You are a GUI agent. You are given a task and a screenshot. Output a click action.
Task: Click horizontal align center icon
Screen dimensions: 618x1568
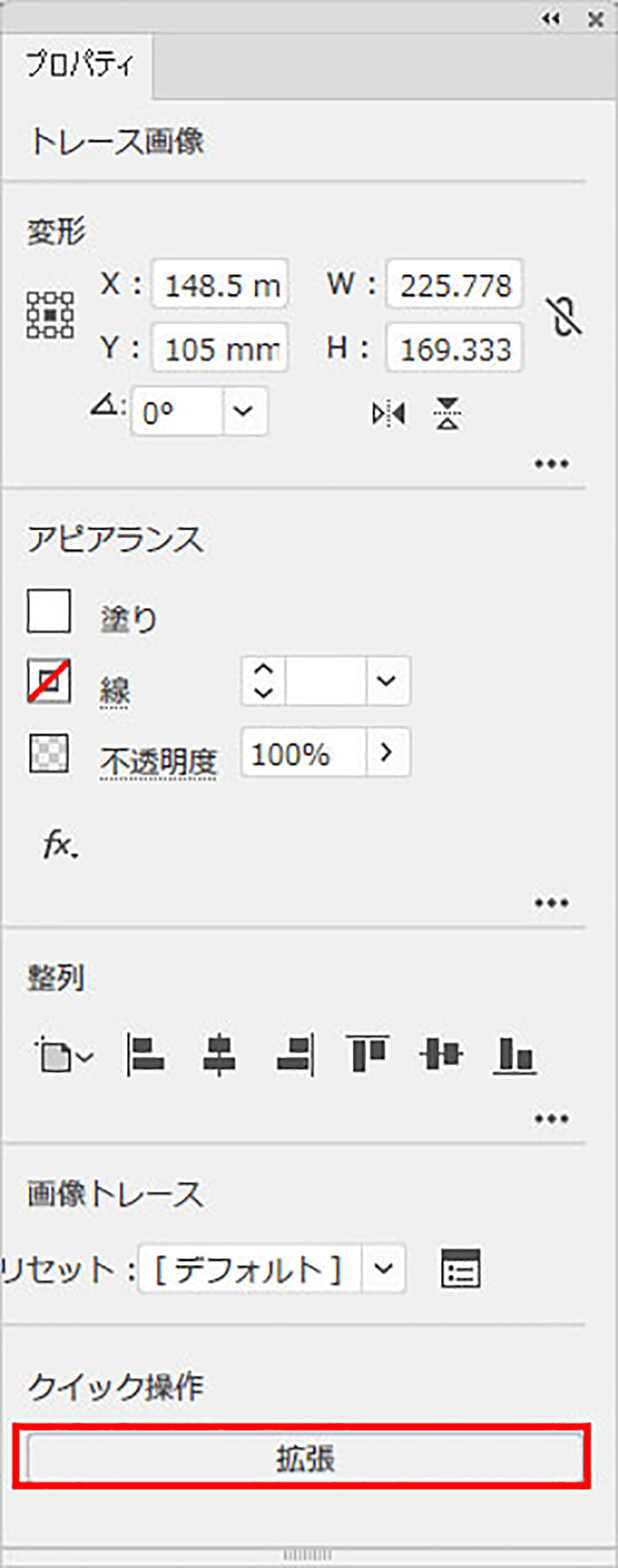pos(220,1054)
